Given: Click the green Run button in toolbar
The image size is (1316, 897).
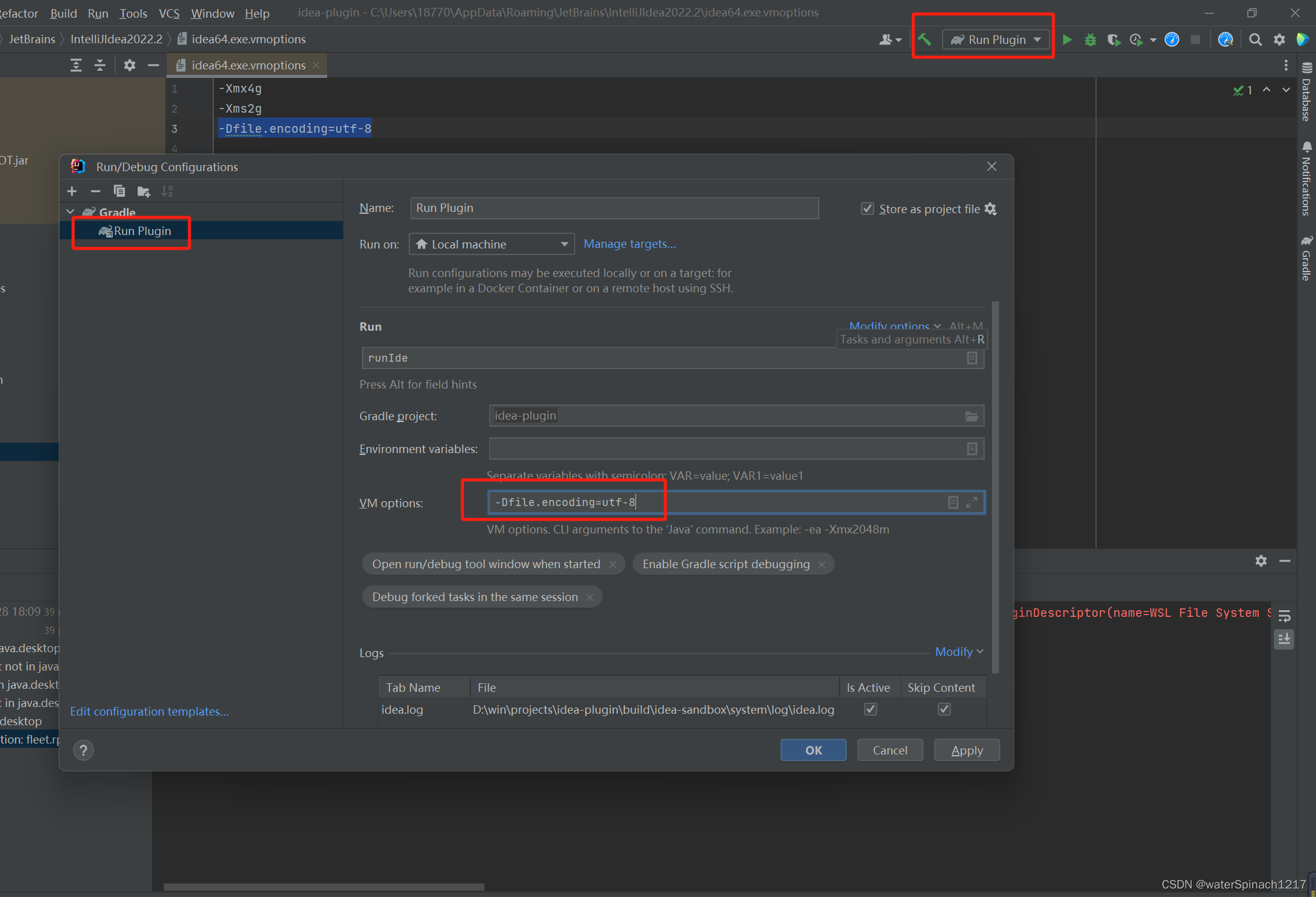Looking at the screenshot, I should (1067, 40).
